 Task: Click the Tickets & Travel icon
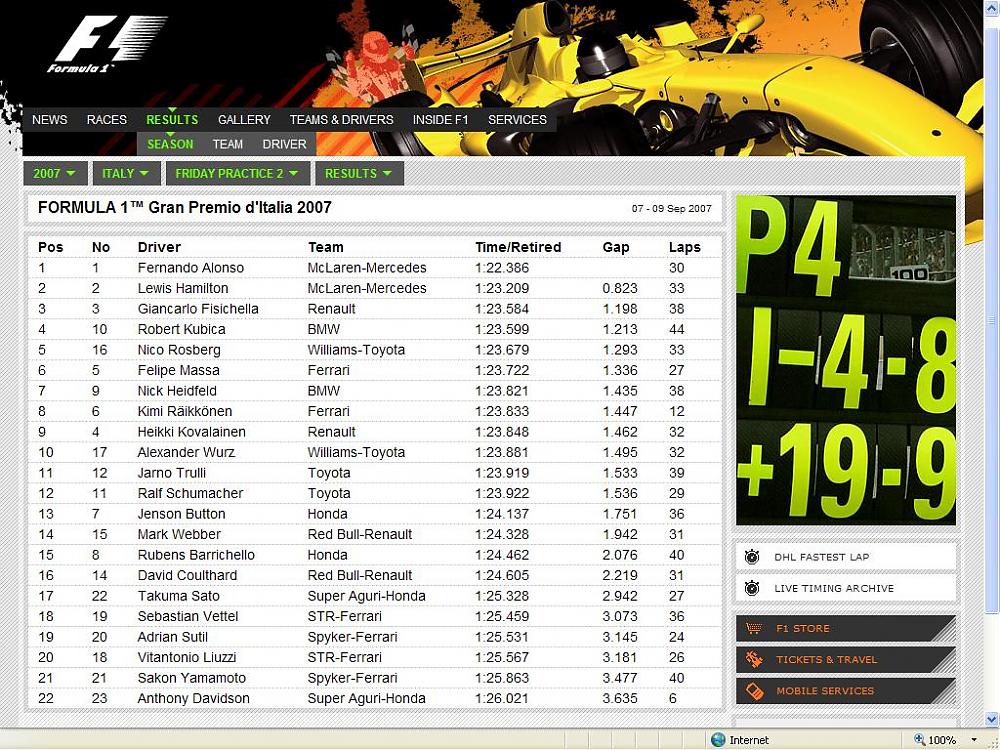pyautogui.click(x=754, y=659)
